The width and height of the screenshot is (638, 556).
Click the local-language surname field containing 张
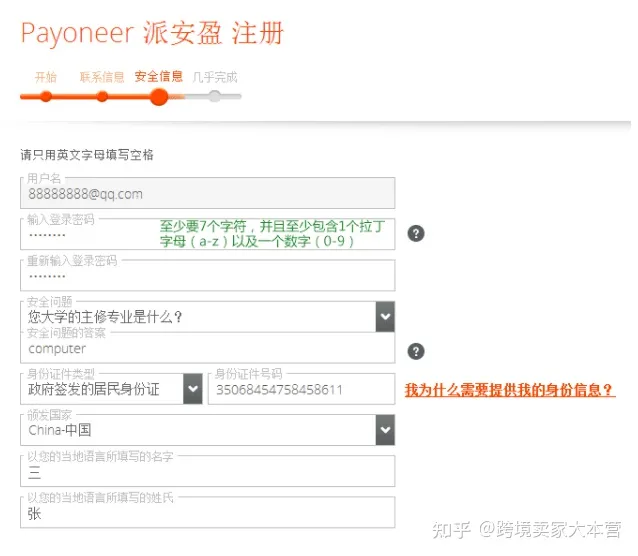208,512
